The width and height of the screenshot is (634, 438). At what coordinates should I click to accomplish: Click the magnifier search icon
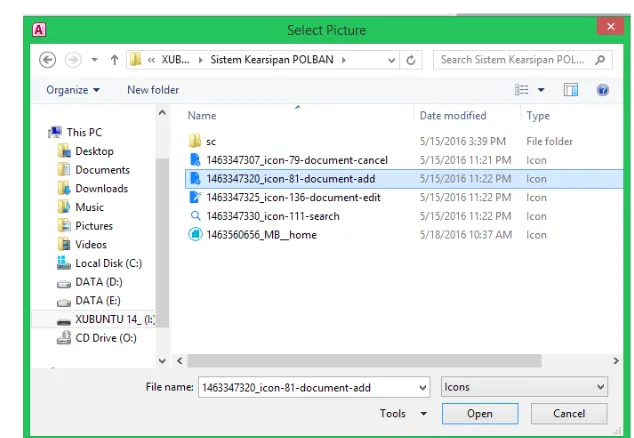(600, 60)
